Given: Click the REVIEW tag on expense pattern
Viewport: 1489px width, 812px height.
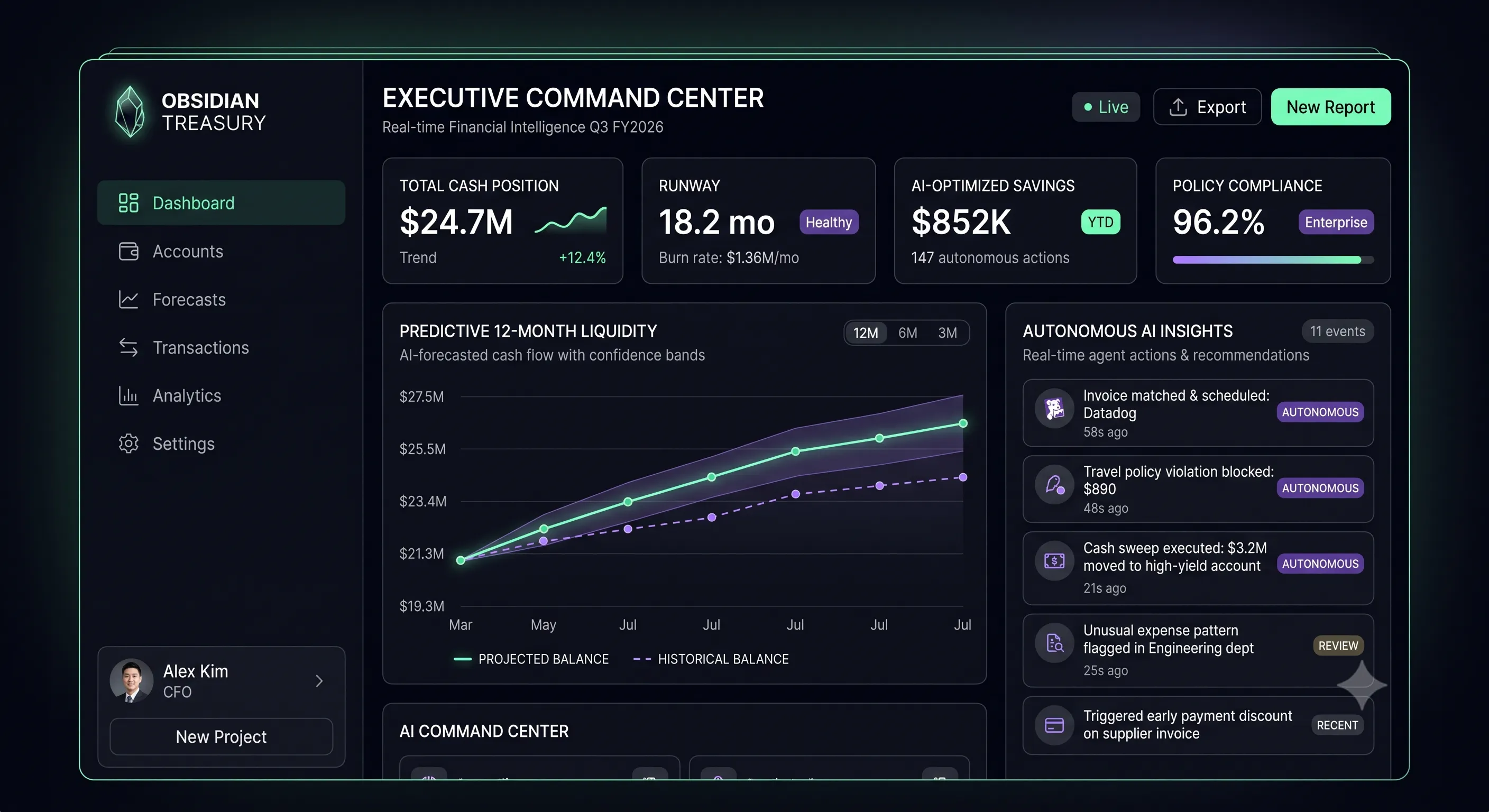Looking at the screenshot, I should click(1338, 645).
